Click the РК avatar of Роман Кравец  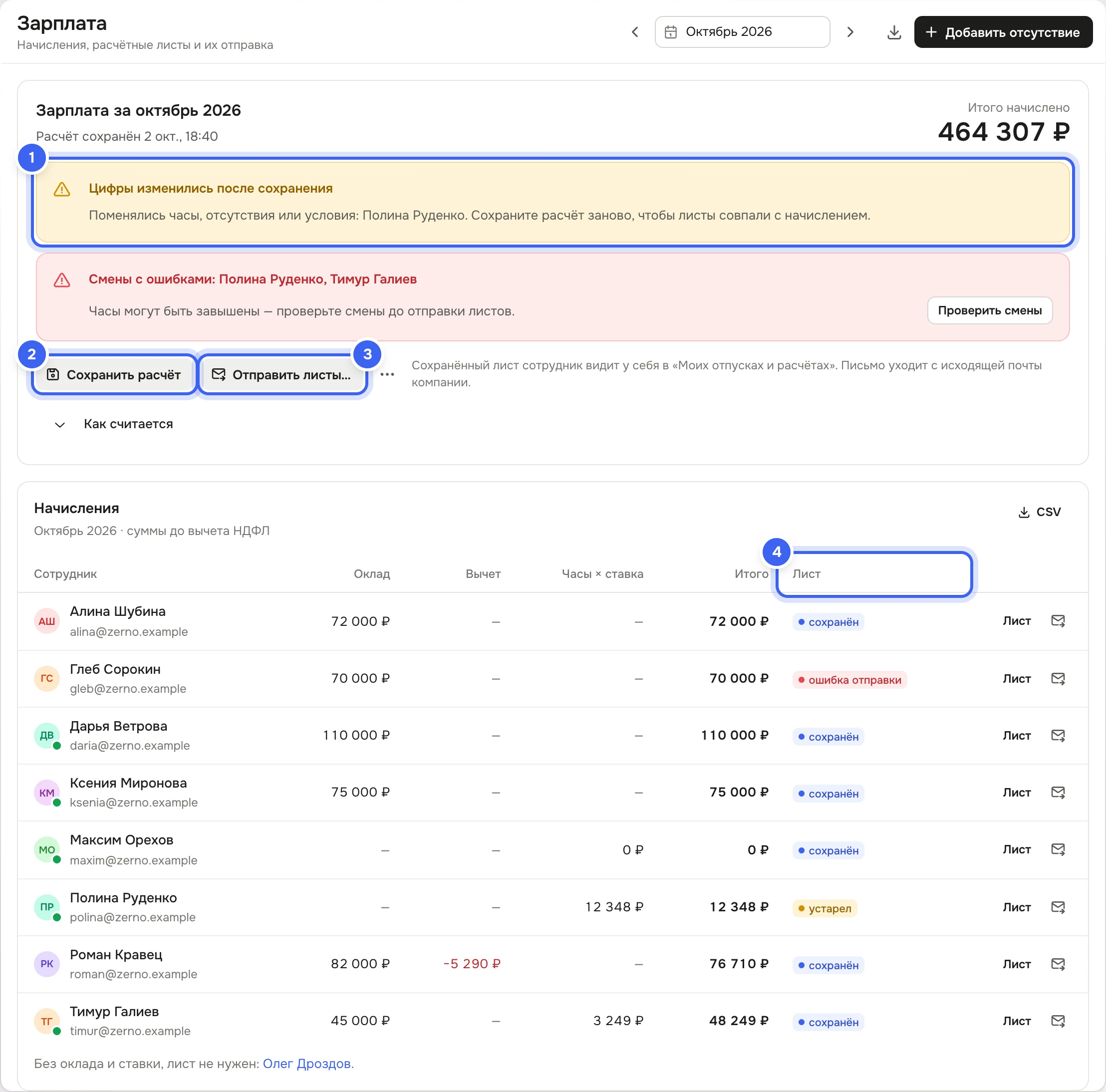tap(47, 964)
